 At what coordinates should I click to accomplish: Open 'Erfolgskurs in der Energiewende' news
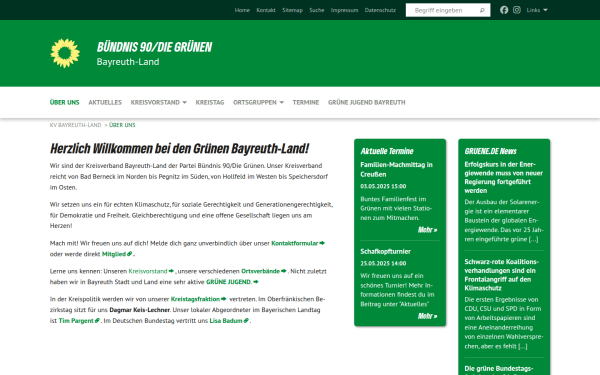click(504, 177)
